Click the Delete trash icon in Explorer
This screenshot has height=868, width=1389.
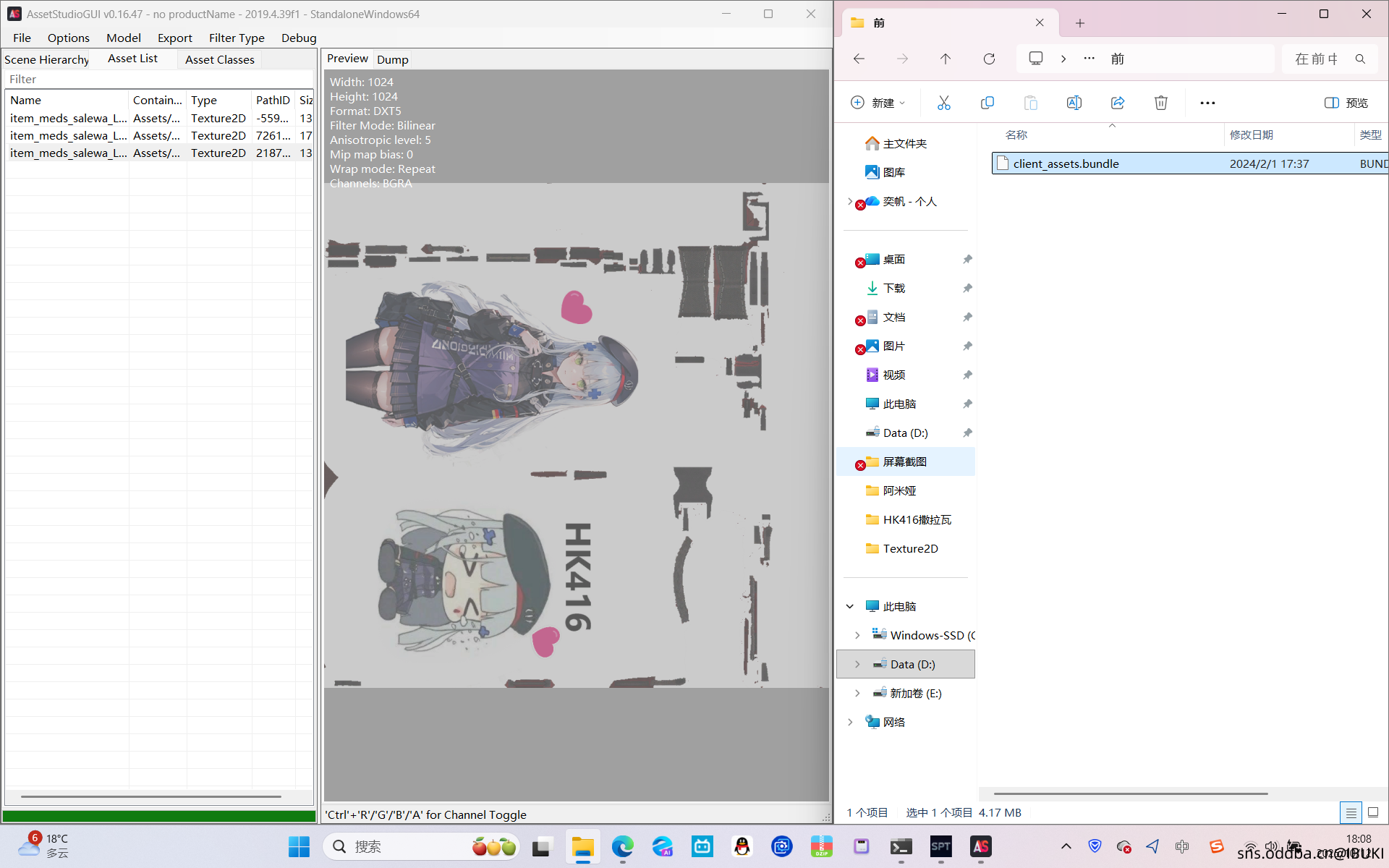(1160, 103)
